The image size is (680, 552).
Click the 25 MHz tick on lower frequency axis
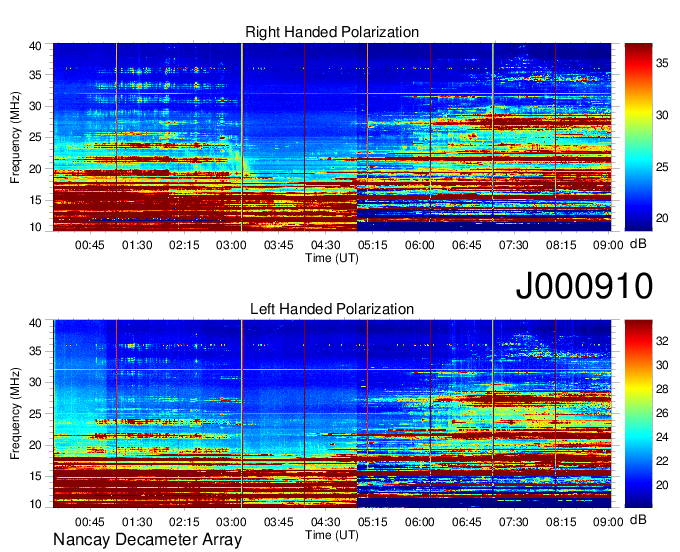(36, 414)
